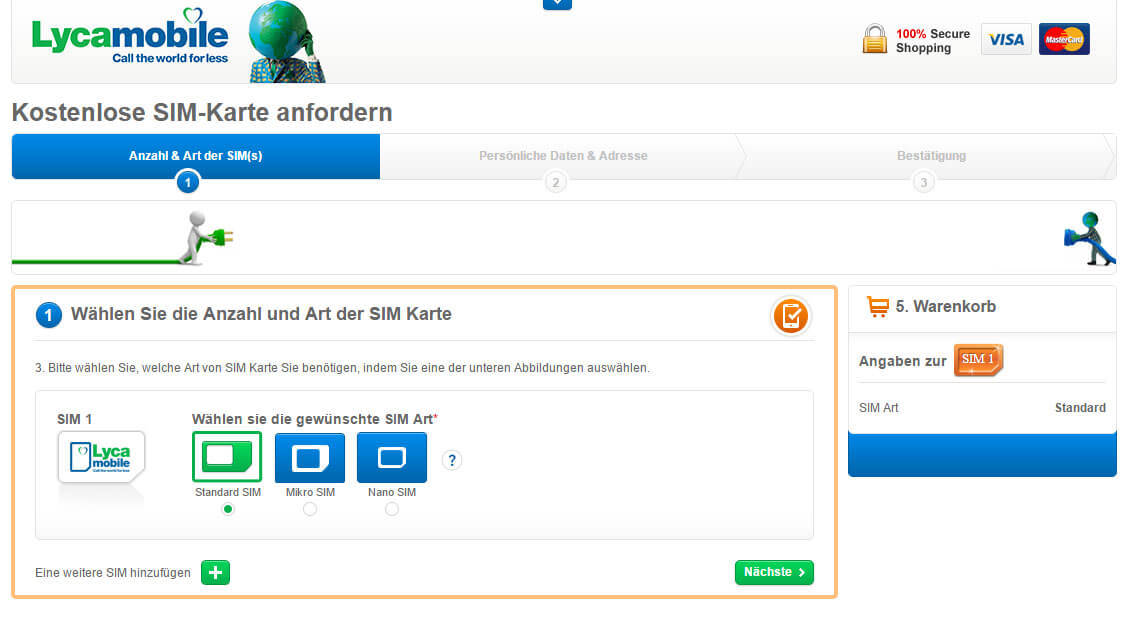Click the shopping cart icon in Warenkorb

point(878,307)
